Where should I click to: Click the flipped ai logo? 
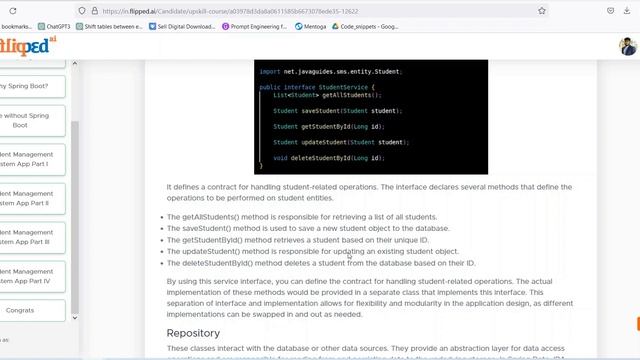tap(28, 46)
